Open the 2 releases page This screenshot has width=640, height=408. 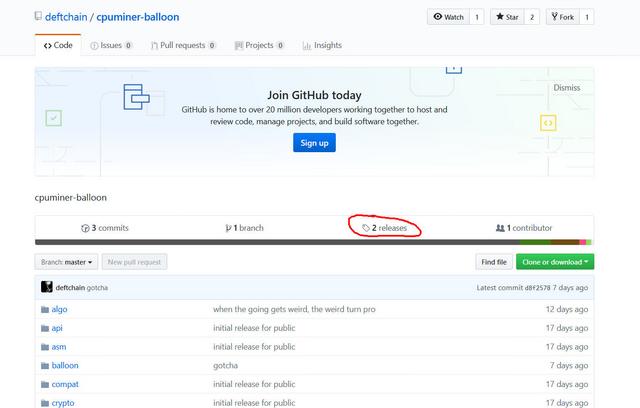click(x=384, y=228)
